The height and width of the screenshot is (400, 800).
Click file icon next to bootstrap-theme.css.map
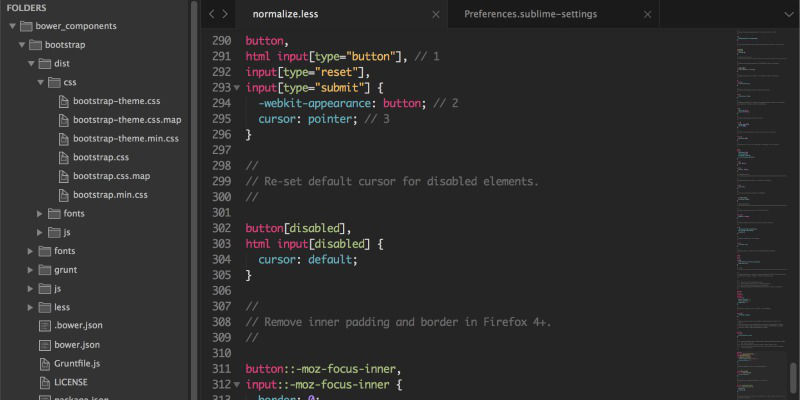[x=63, y=120]
